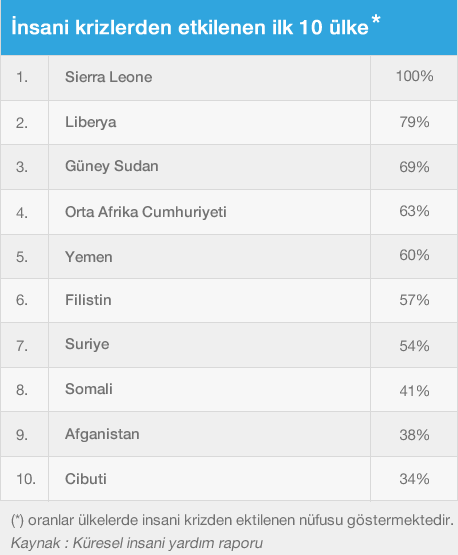Select Orta Afrika Cumhuriyeti row

(229, 212)
